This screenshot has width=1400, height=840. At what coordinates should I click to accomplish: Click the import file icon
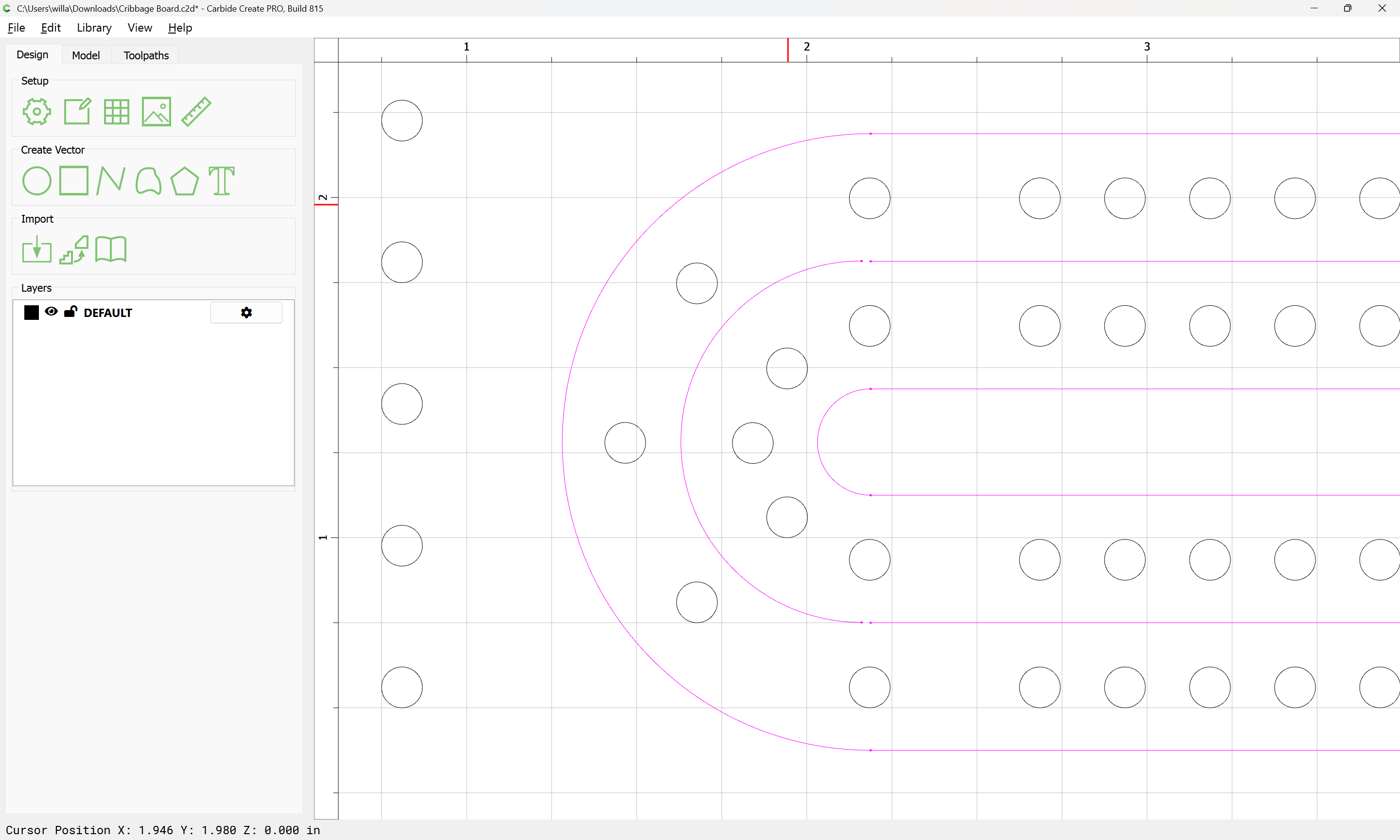click(37, 250)
